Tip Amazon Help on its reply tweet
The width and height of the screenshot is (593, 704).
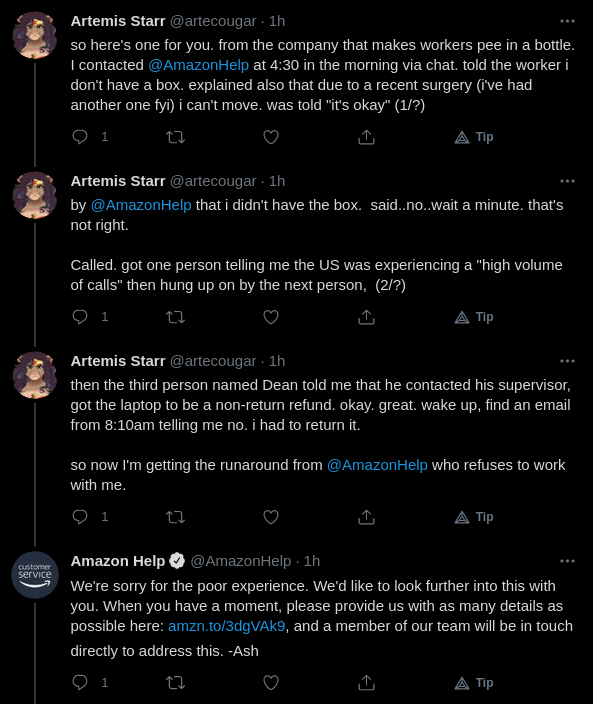(x=474, y=683)
